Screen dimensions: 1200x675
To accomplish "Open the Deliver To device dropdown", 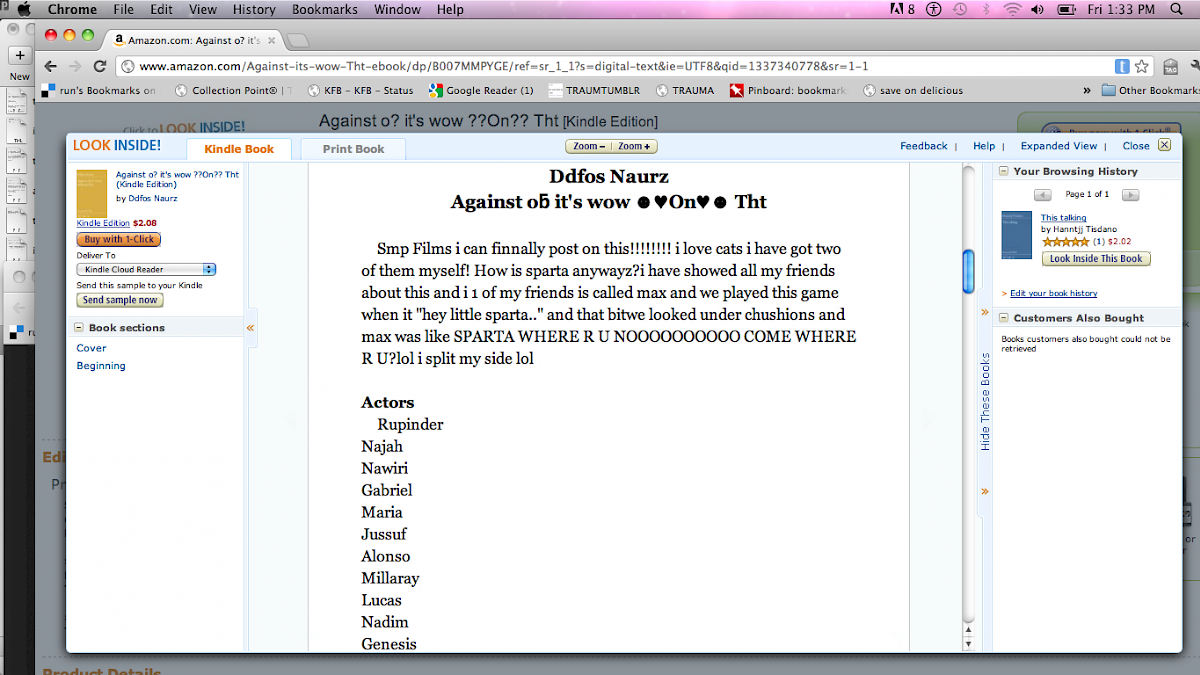I will click(x=146, y=269).
